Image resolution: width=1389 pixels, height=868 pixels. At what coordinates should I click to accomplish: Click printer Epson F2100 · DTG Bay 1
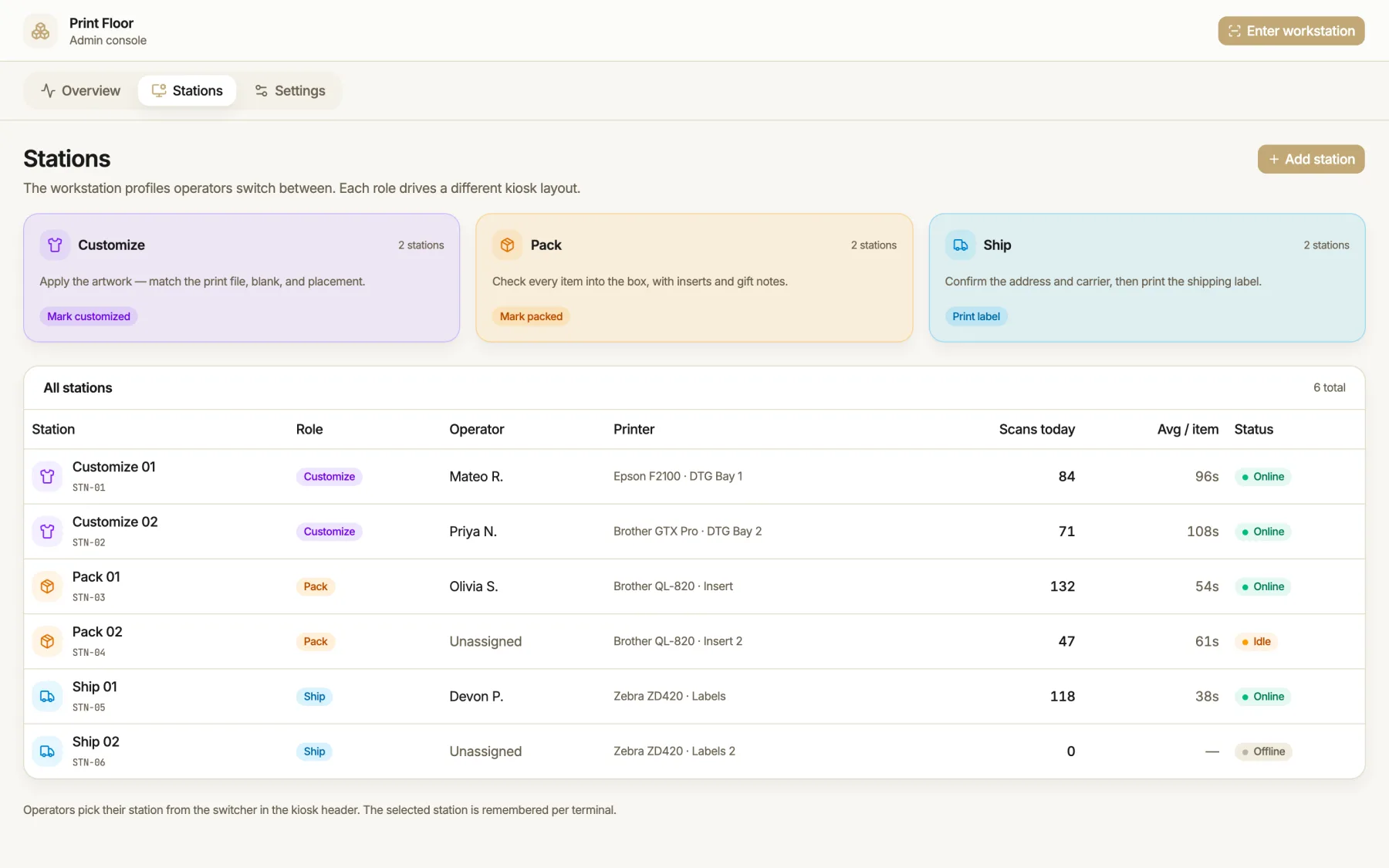point(678,476)
